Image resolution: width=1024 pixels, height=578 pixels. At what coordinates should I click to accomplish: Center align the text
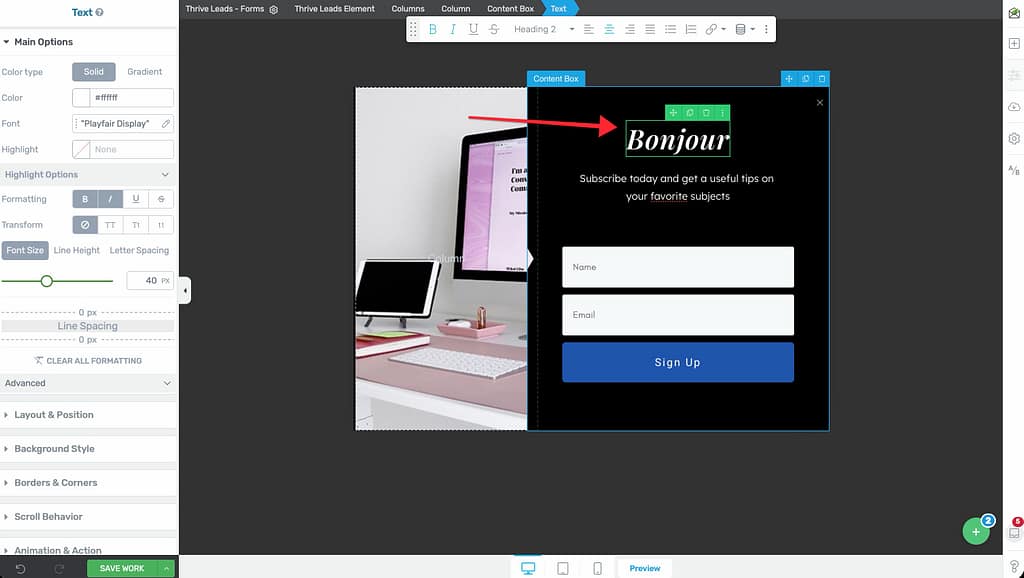coord(609,30)
